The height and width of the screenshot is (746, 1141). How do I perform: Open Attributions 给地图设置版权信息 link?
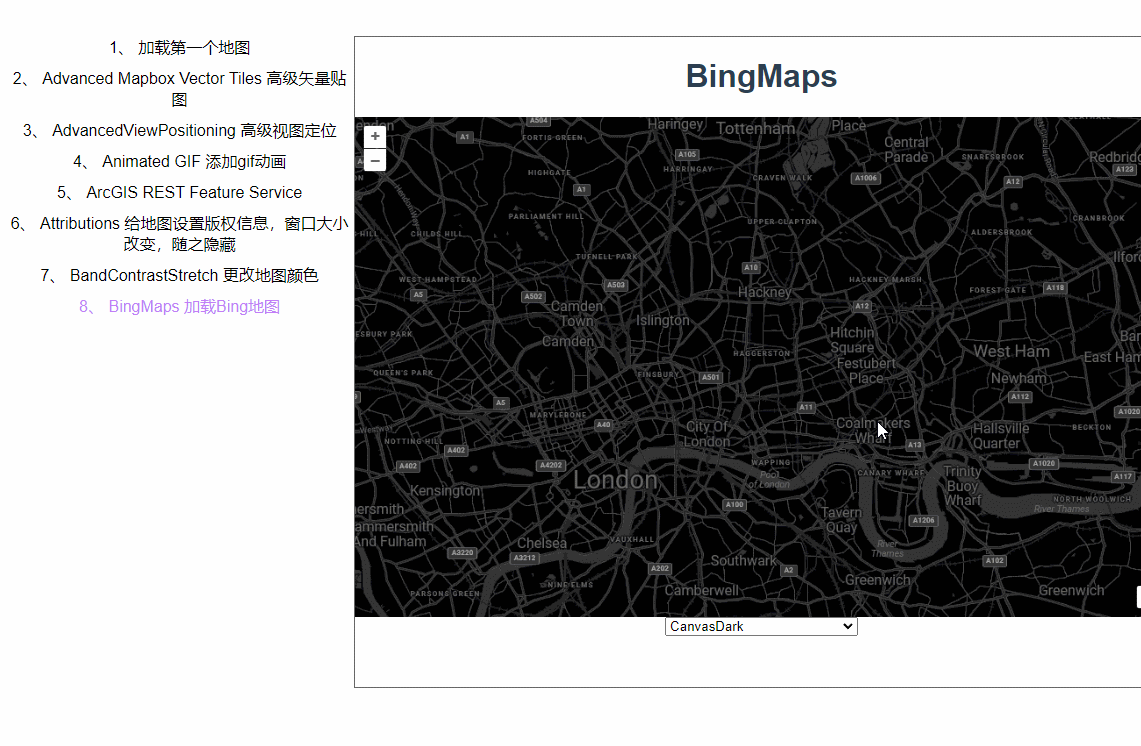[x=180, y=234]
